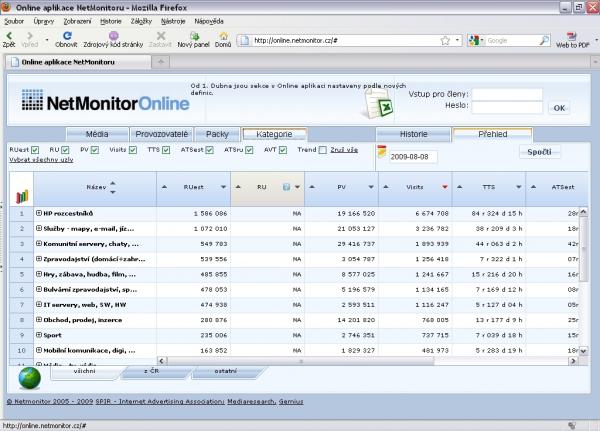Click the Spočti button
Screen dimensions: 600x431
tap(540, 152)
